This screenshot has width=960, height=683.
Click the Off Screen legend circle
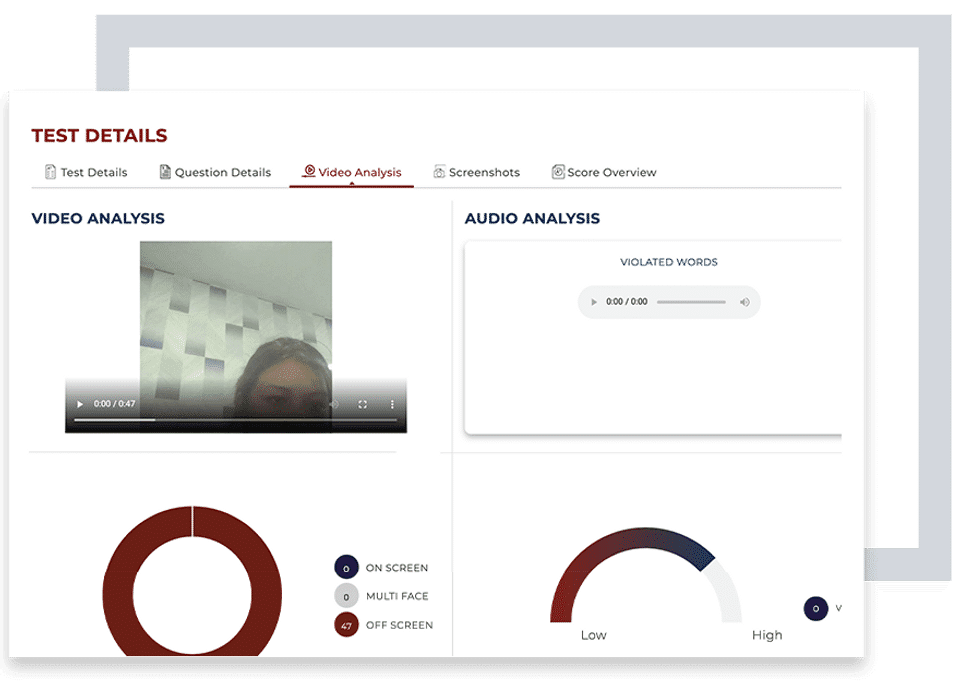click(x=346, y=625)
